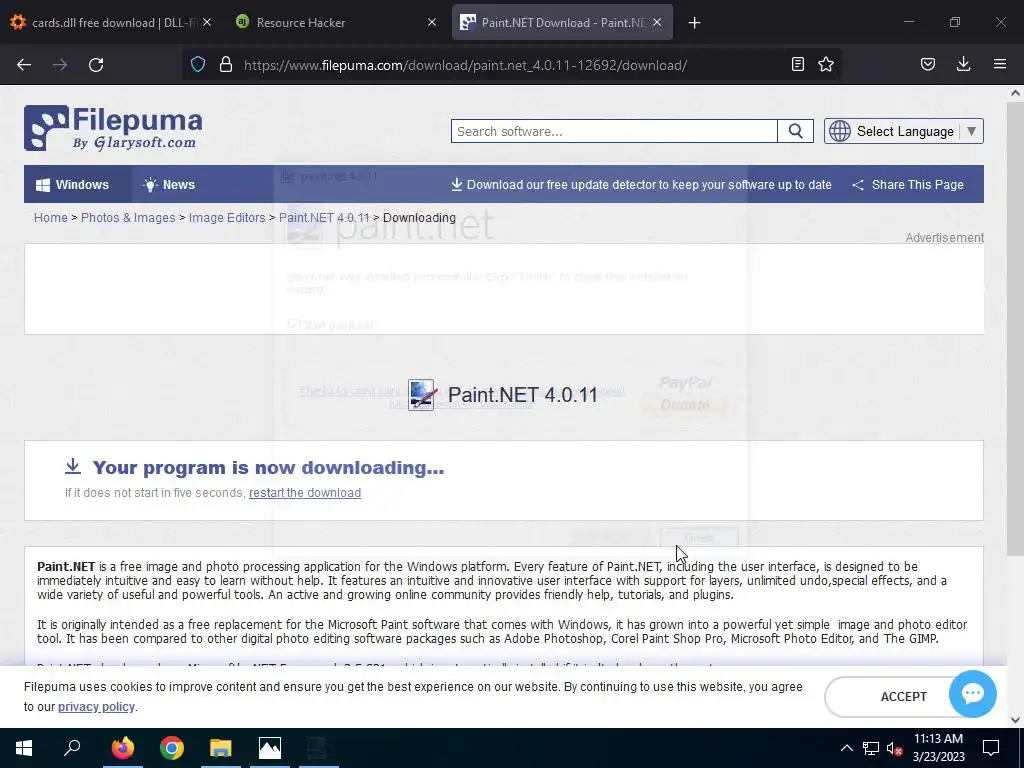Open the privacy policy link
The height and width of the screenshot is (768, 1024).
96,707
